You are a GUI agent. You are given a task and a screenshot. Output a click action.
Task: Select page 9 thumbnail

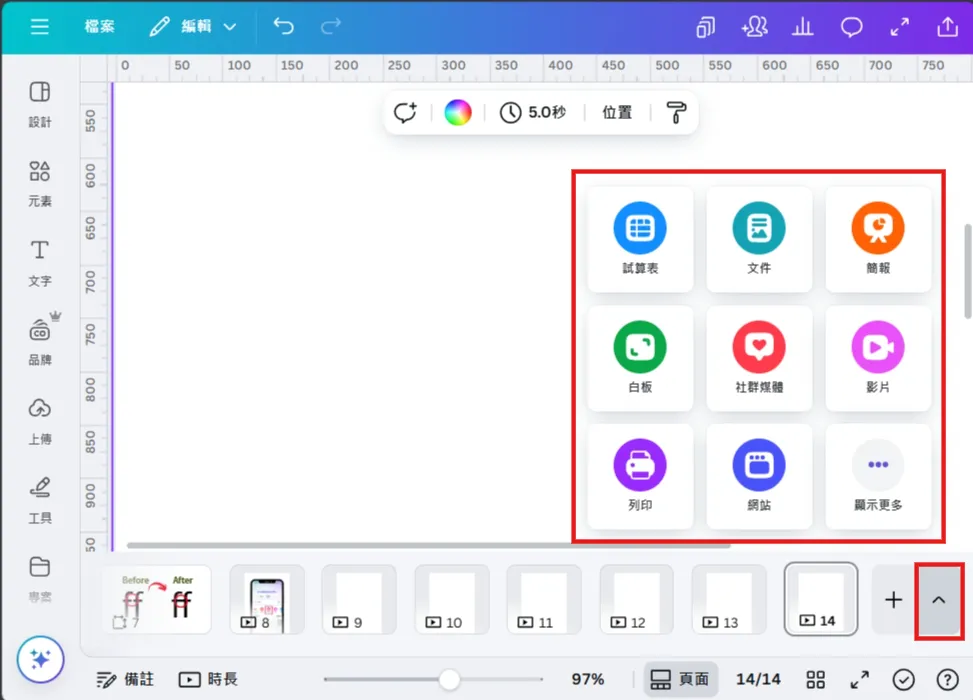click(x=359, y=599)
